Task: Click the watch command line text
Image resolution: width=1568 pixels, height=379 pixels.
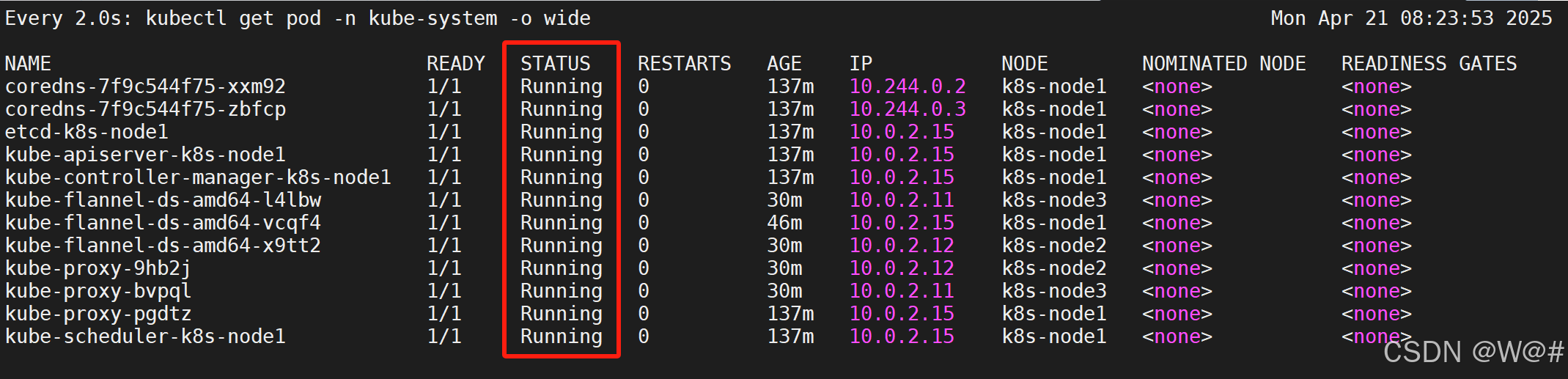Action: click(x=298, y=18)
